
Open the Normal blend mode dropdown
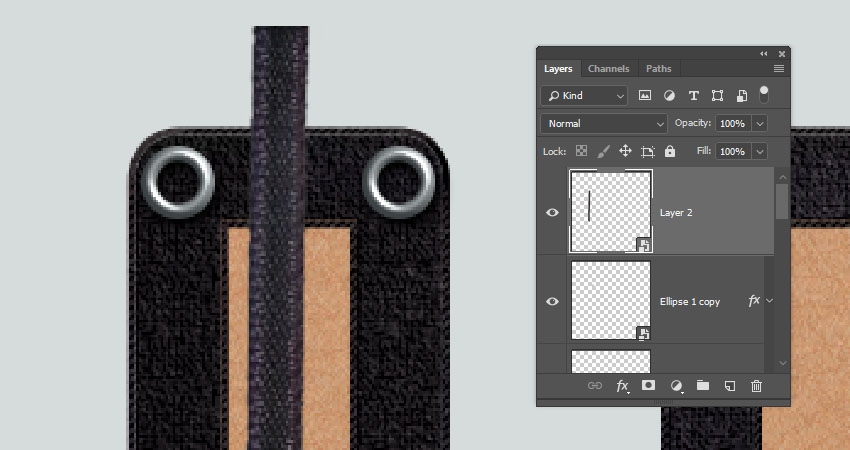coord(604,123)
